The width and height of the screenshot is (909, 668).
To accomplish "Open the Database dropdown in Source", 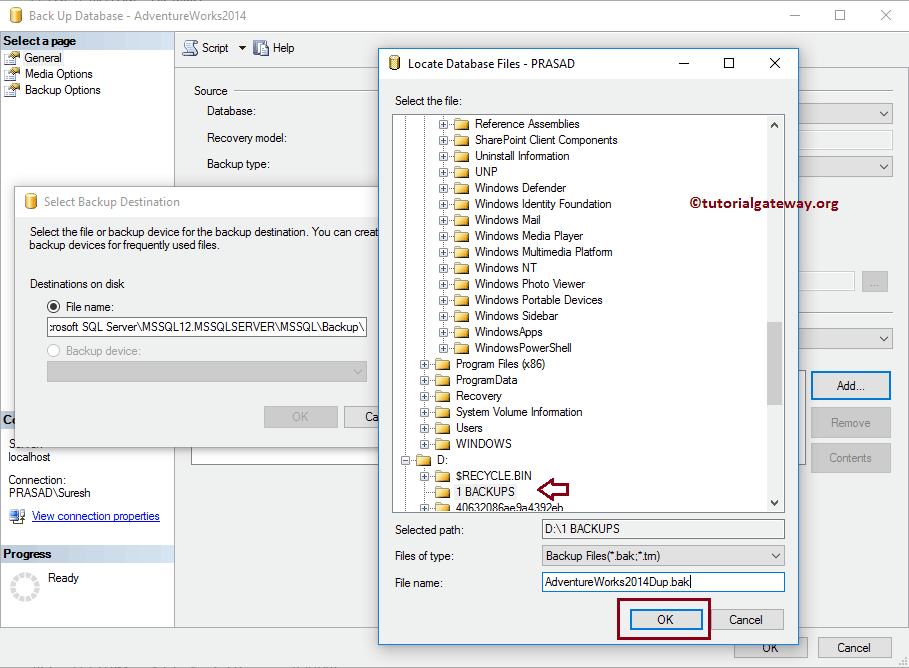I will coord(884,114).
